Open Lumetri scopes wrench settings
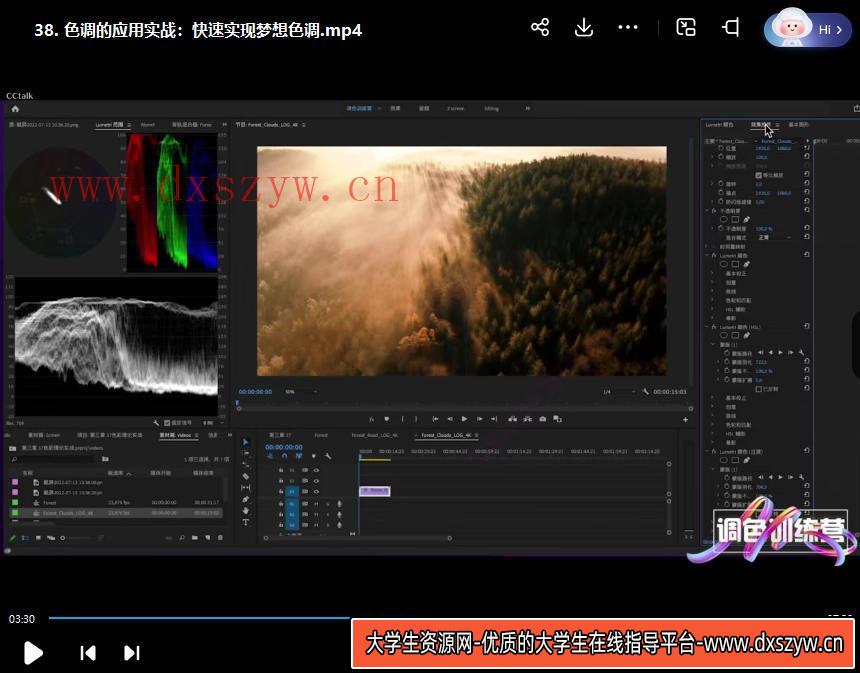Screen dimensions: 860x673 pyautogui.click(x=156, y=423)
